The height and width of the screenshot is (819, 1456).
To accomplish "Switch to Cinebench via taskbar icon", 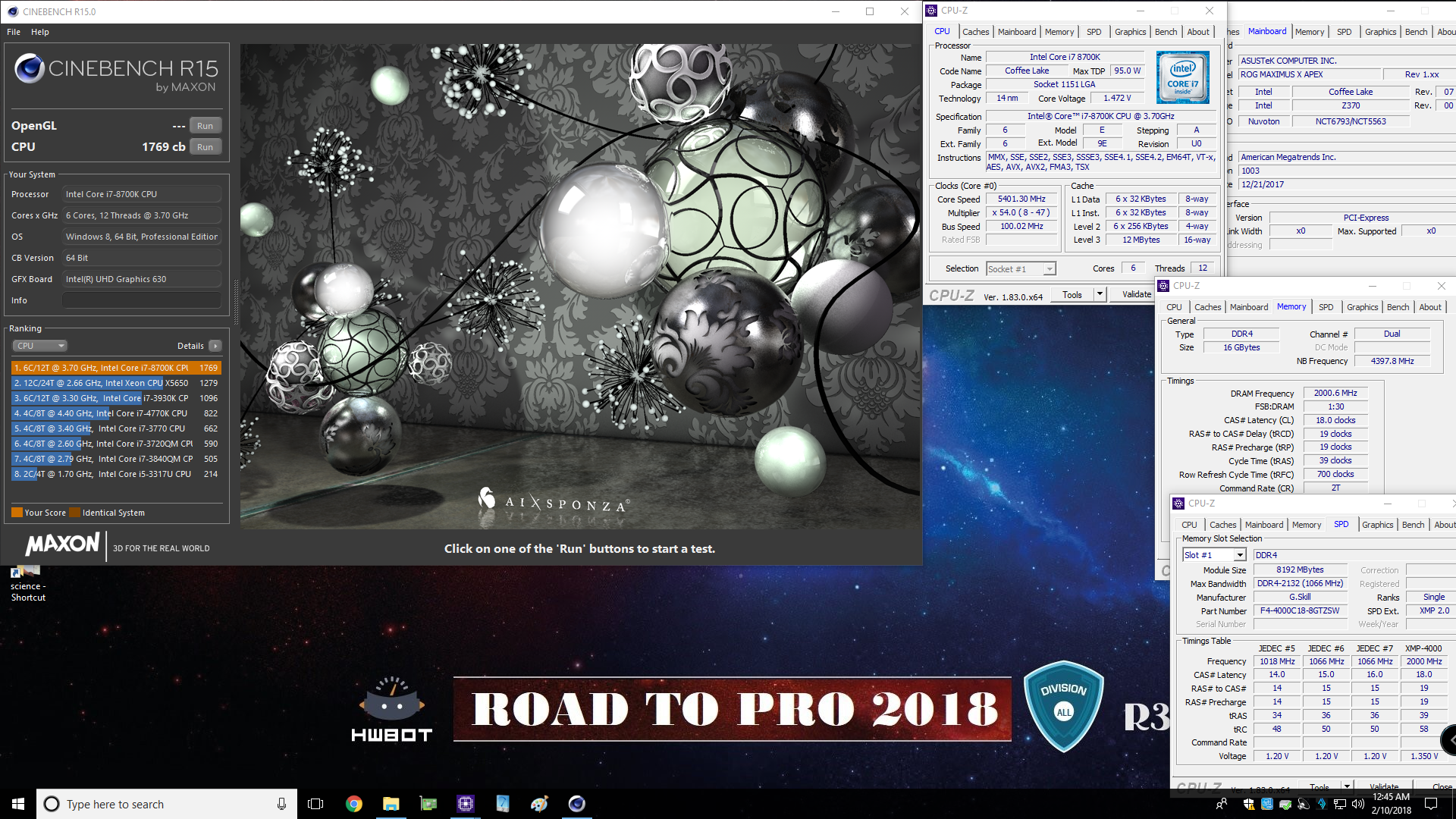I will 577,804.
